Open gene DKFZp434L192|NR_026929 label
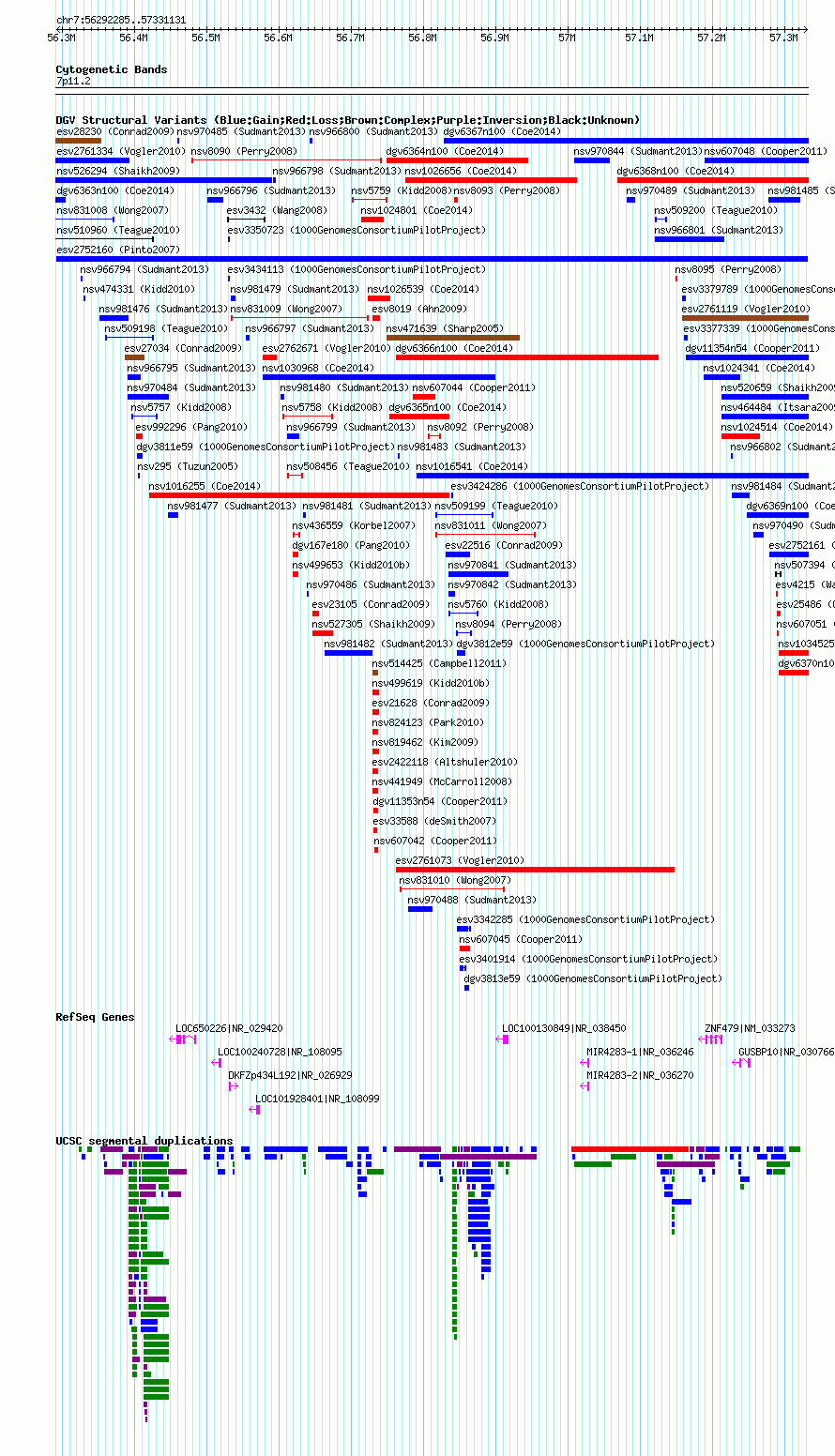Viewport: 835px width, 1456px height. pos(290,1075)
